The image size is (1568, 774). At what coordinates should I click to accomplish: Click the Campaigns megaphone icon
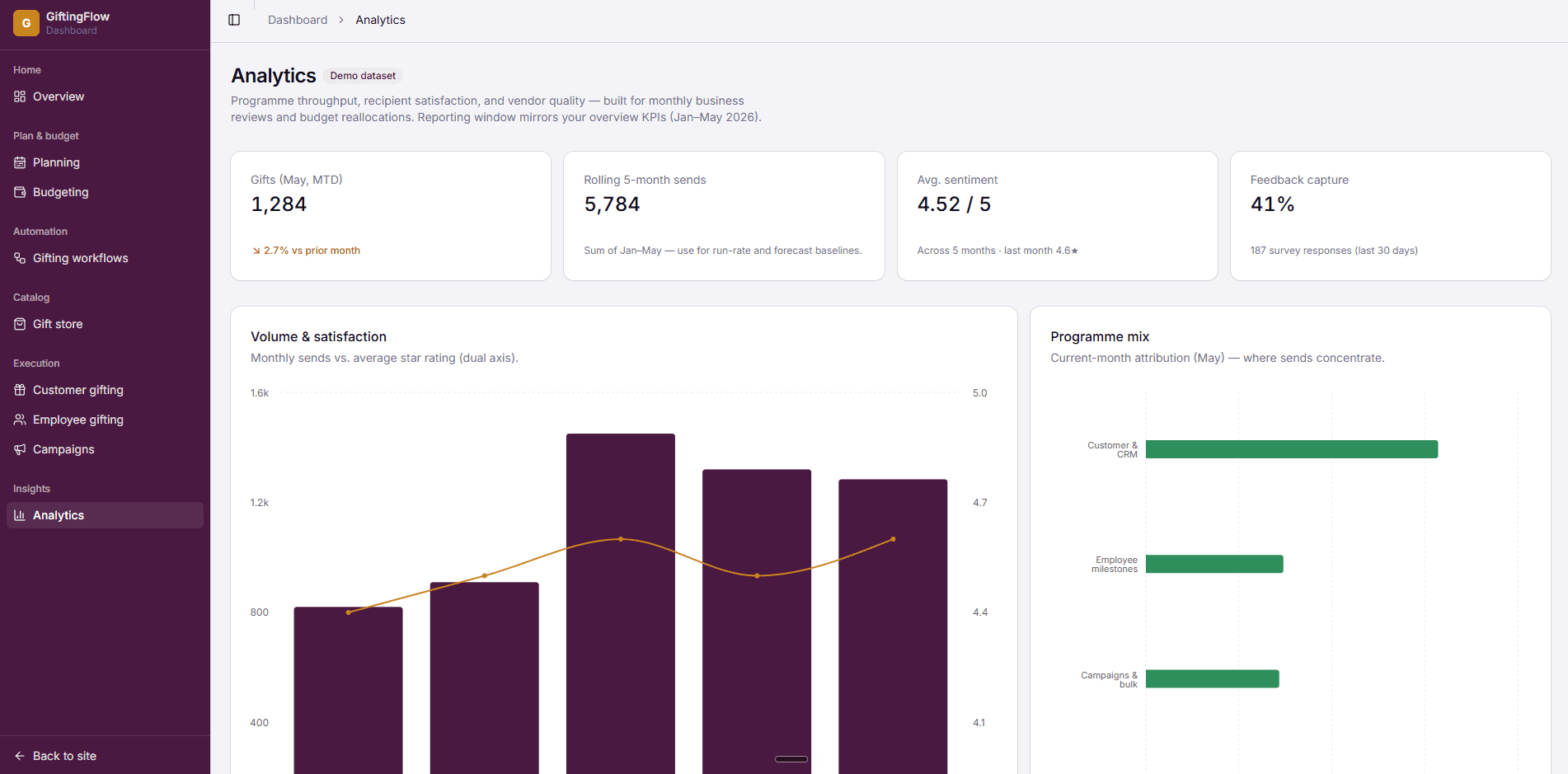(20, 449)
